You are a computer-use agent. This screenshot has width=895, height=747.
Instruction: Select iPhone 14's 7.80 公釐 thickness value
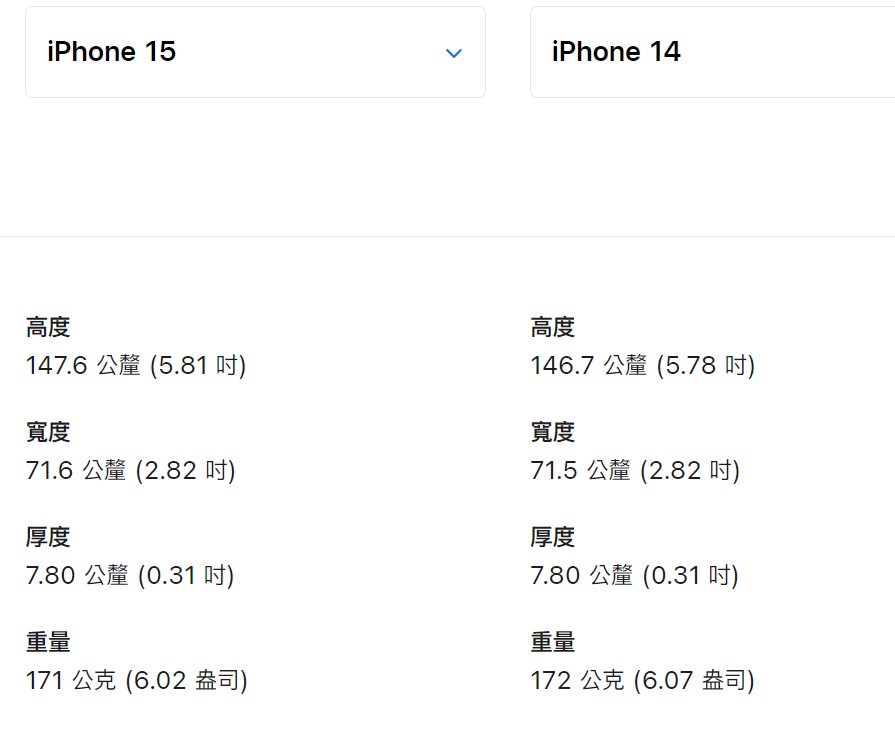pos(582,575)
